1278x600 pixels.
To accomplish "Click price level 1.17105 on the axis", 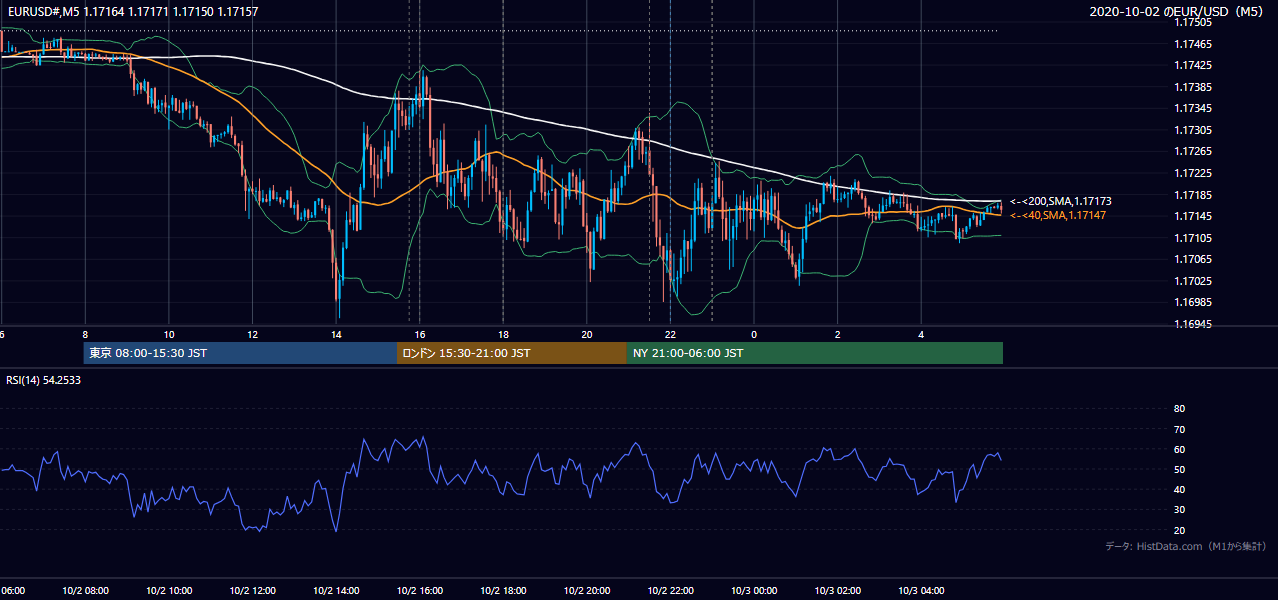I will tap(1192, 237).
